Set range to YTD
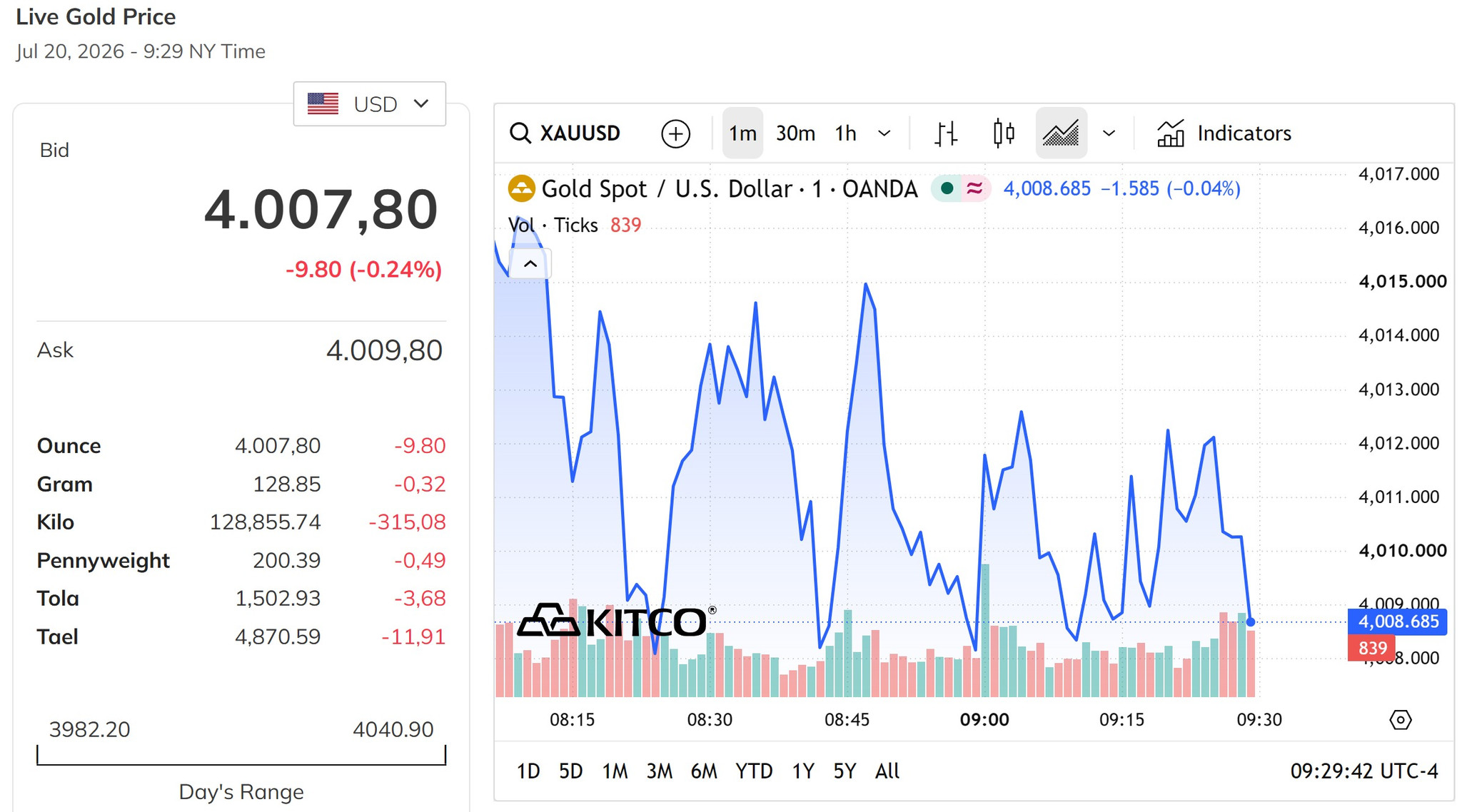This screenshot has height=812, width=1462. click(x=754, y=771)
